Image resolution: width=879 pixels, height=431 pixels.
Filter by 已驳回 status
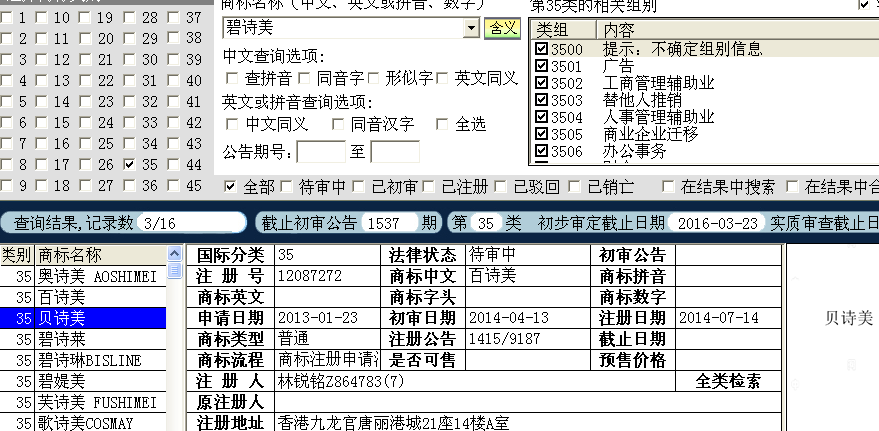click(501, 187)
